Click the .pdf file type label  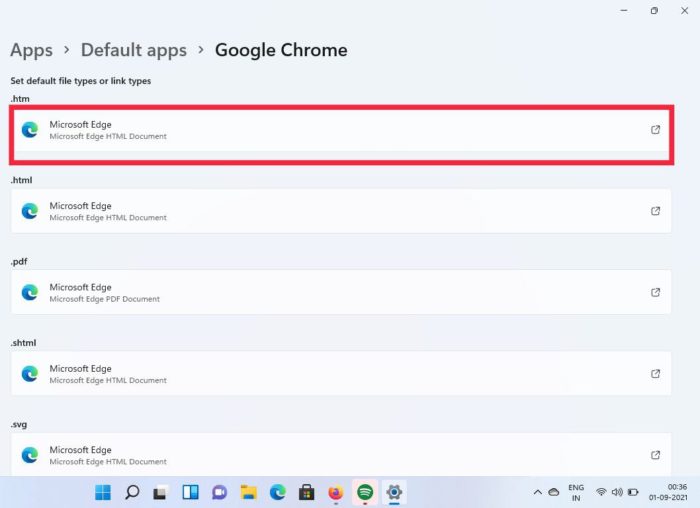click(19, 262)
